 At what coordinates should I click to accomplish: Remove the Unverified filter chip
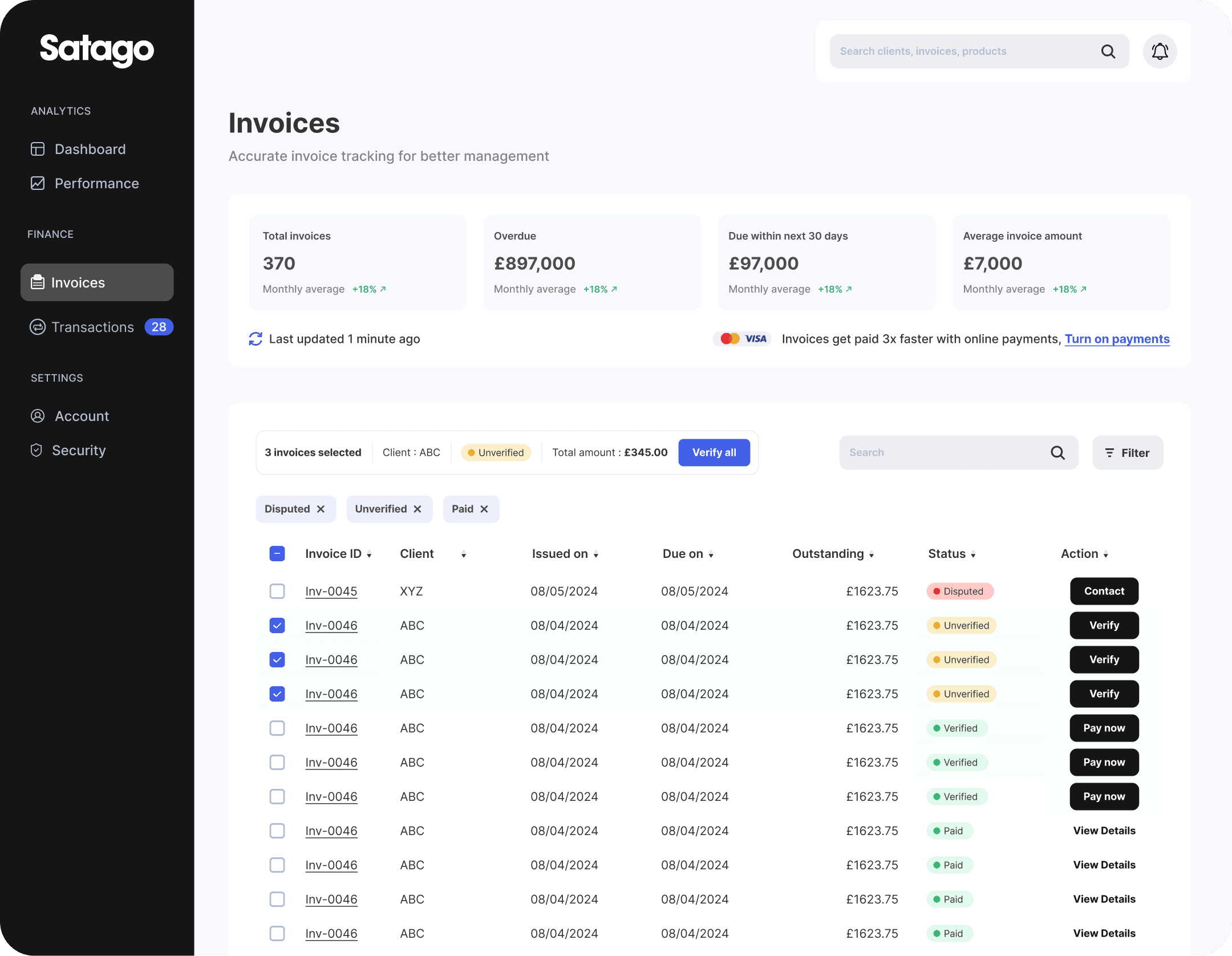coord(418,509)
